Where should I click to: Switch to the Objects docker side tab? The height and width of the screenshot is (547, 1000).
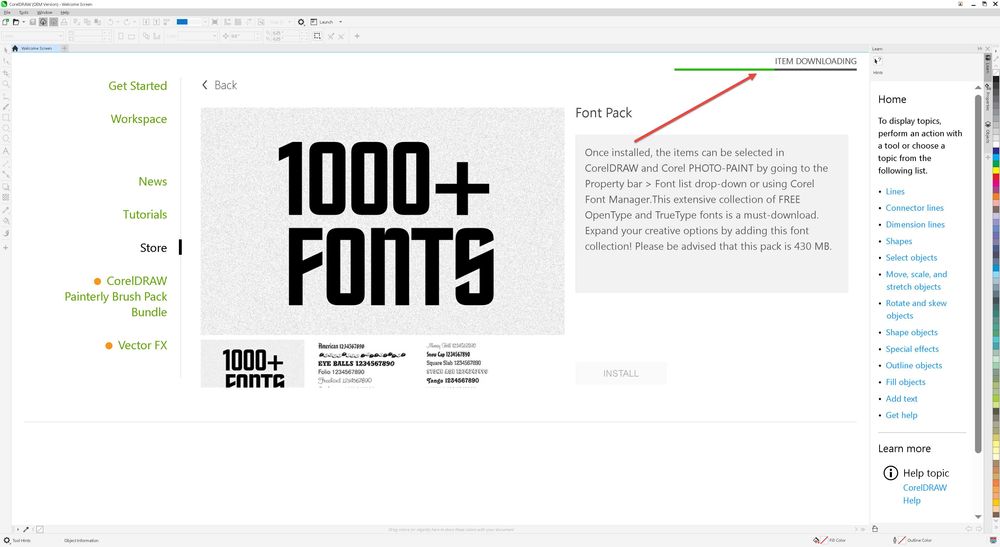[x=987, y=133]
